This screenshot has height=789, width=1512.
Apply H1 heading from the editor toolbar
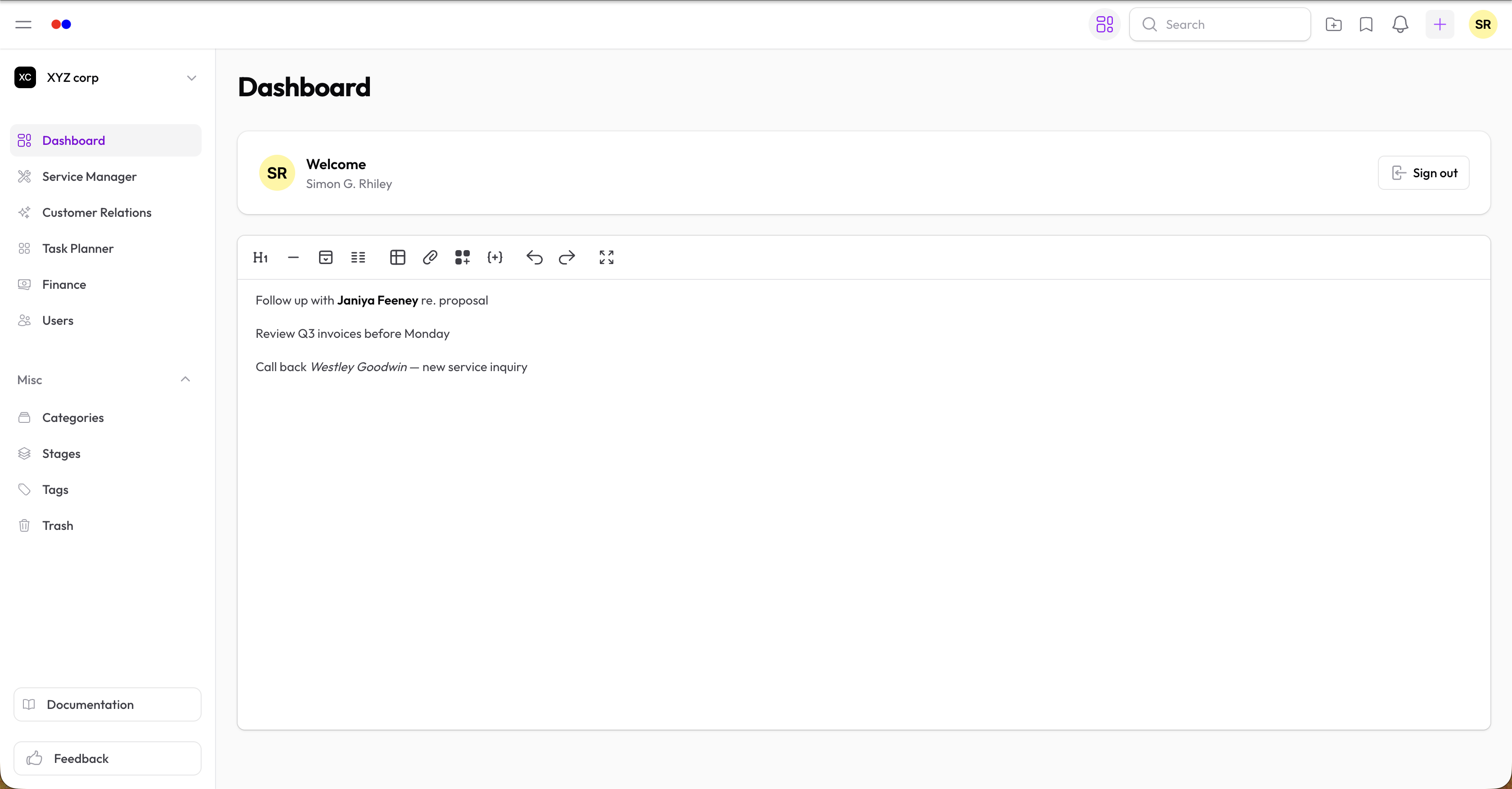261,257
